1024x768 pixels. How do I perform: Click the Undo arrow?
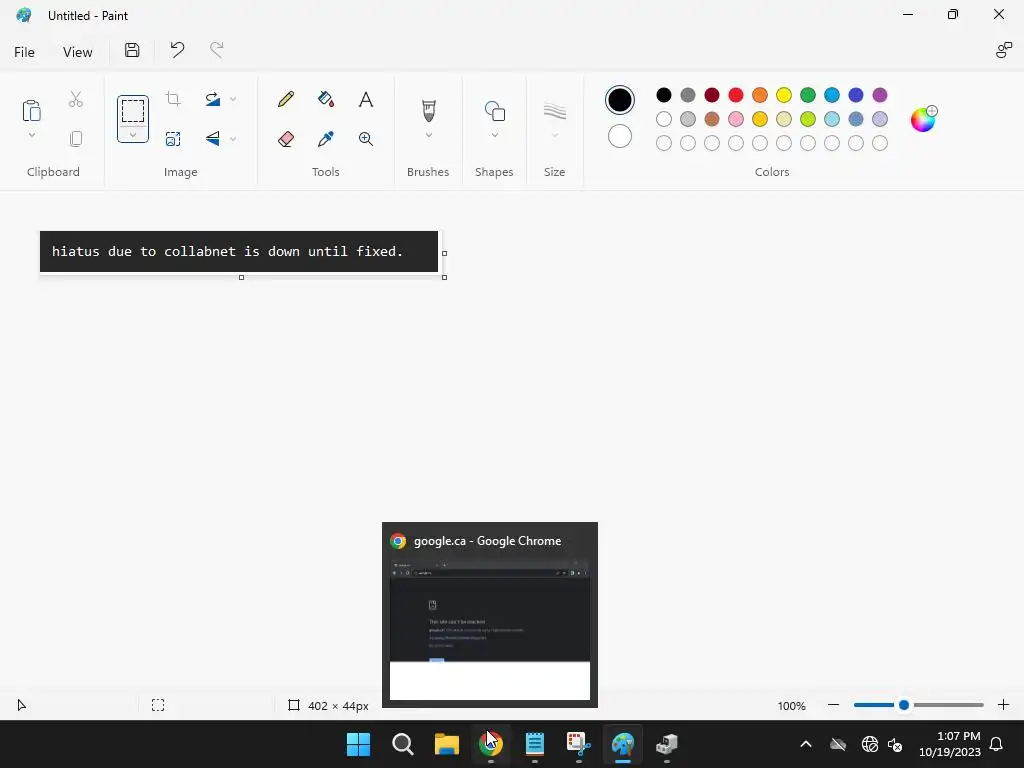coord(177,50)
